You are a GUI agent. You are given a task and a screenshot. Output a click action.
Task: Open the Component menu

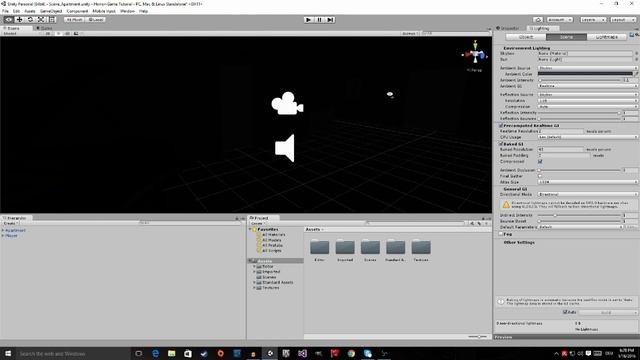coord(77,11)
